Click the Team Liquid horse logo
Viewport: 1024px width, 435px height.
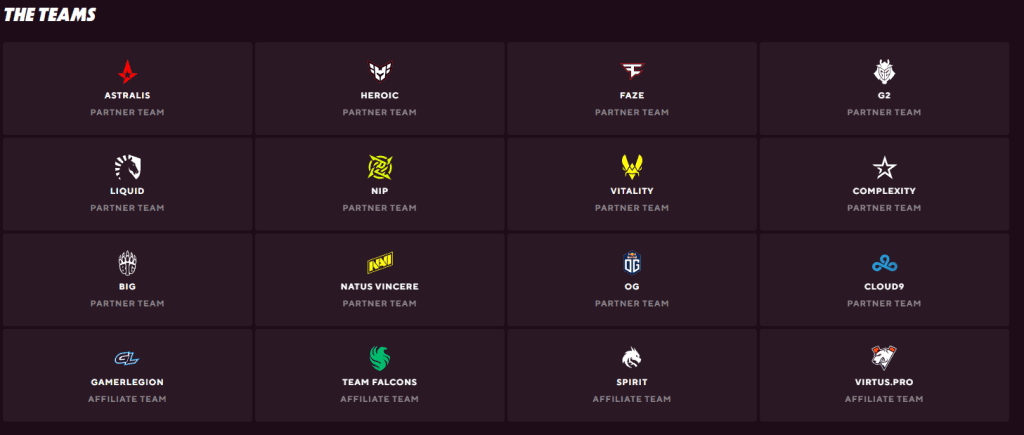tap(127, 166)
